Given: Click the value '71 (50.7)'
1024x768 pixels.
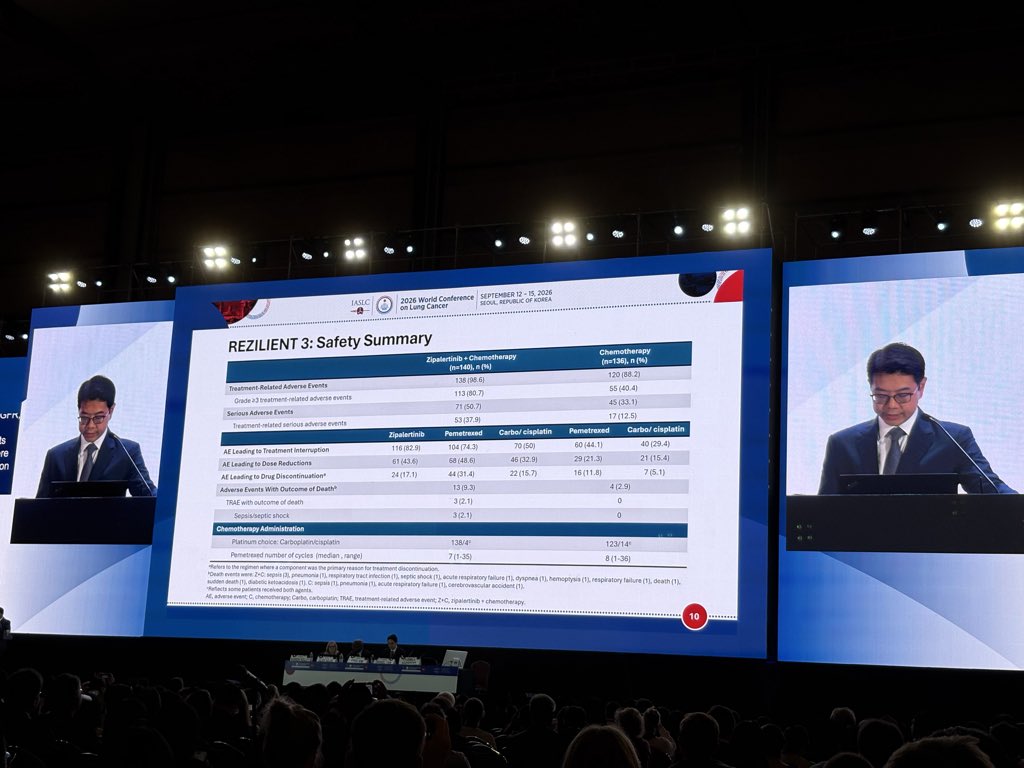Looking at the screenshot, I should [468, 406].
